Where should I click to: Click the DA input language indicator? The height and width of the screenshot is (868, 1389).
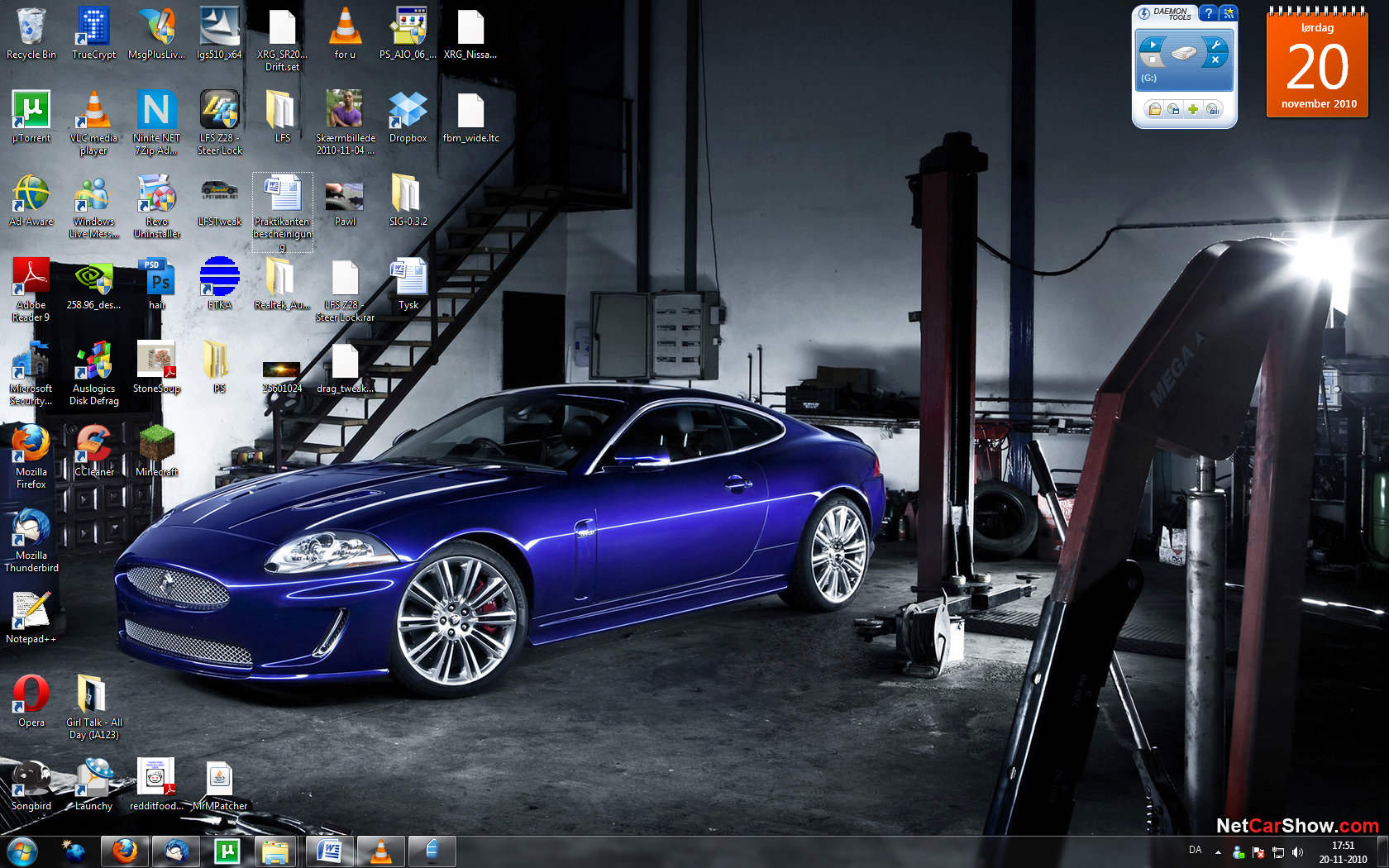pyautogui.click(x=1195, y=851)
